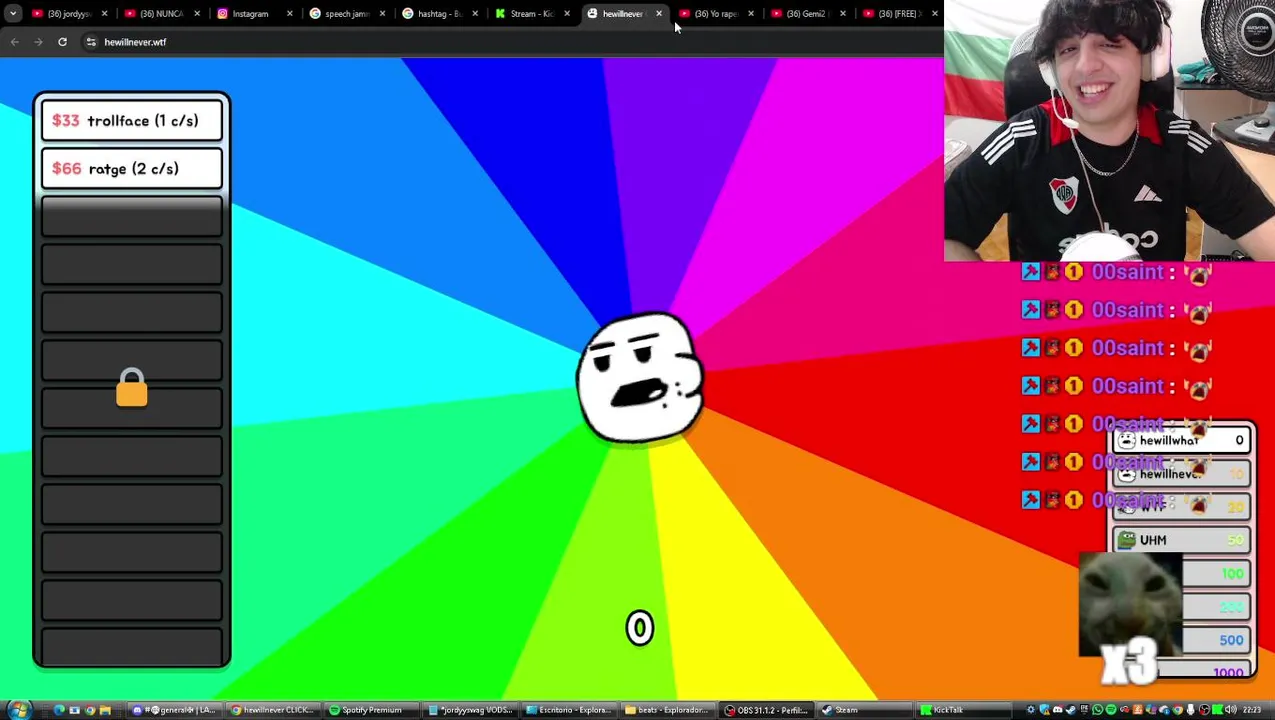This screenshot has height=720, width=1275.
Task: Open the beats Explorador taskbar window
Action: 666,710
